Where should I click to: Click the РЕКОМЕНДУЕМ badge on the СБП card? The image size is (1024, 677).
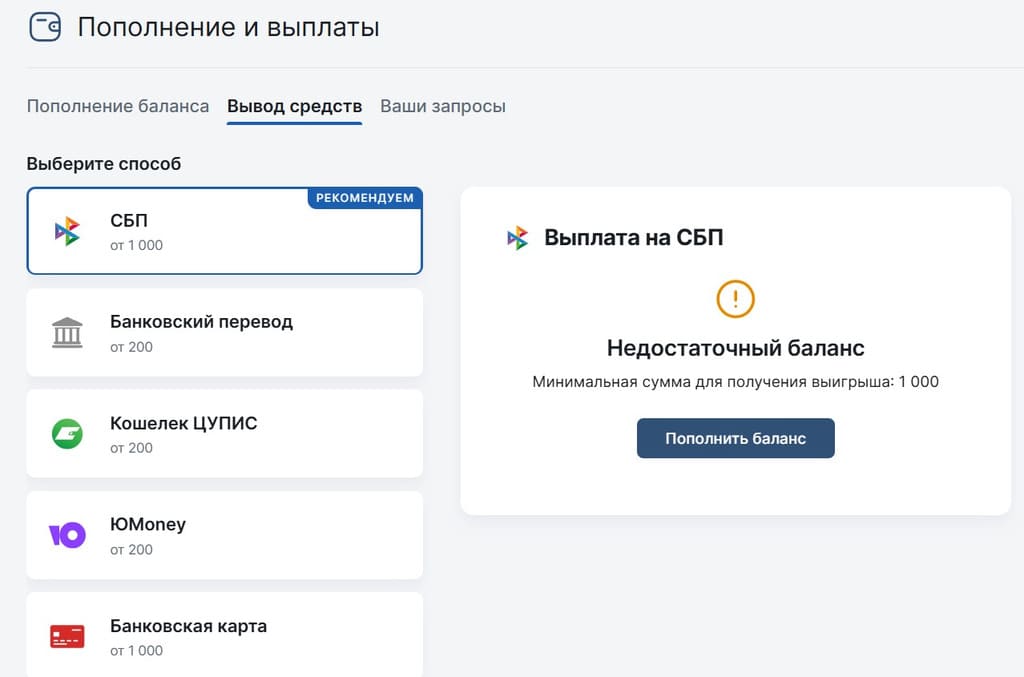click(365, 198)
